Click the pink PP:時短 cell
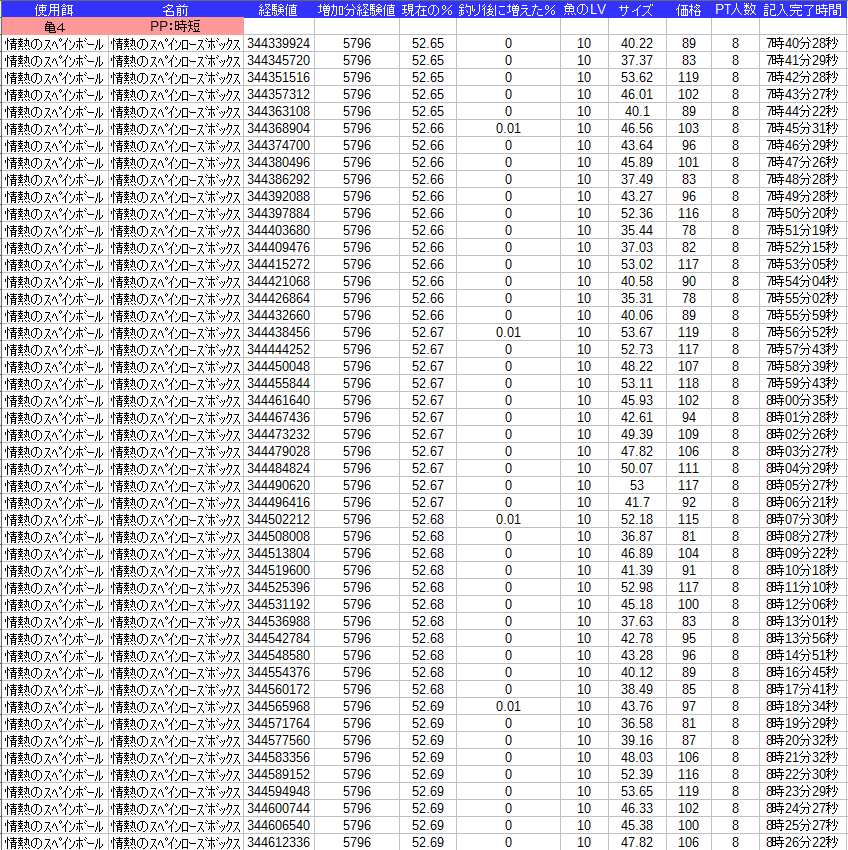Image resolution: width=848 pixels, height=850 pixels. click(x=175, y=26)
